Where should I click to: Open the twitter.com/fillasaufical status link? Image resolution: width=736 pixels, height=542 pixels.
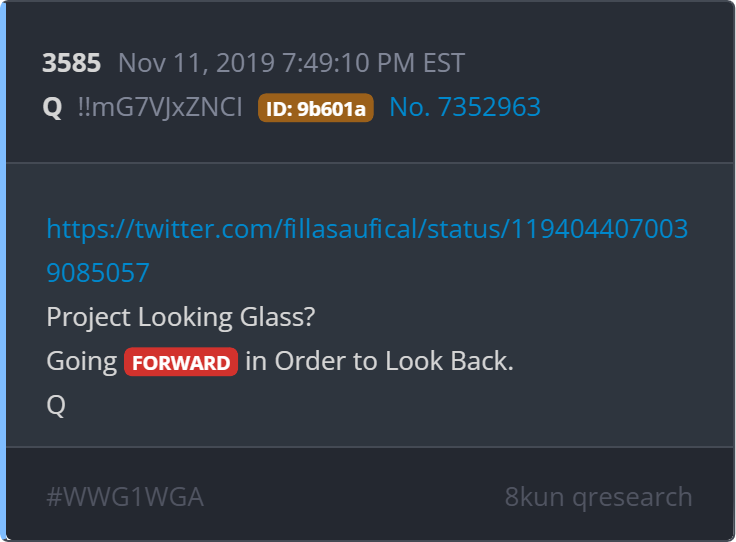pyautogui.click(x=367, y=229)
